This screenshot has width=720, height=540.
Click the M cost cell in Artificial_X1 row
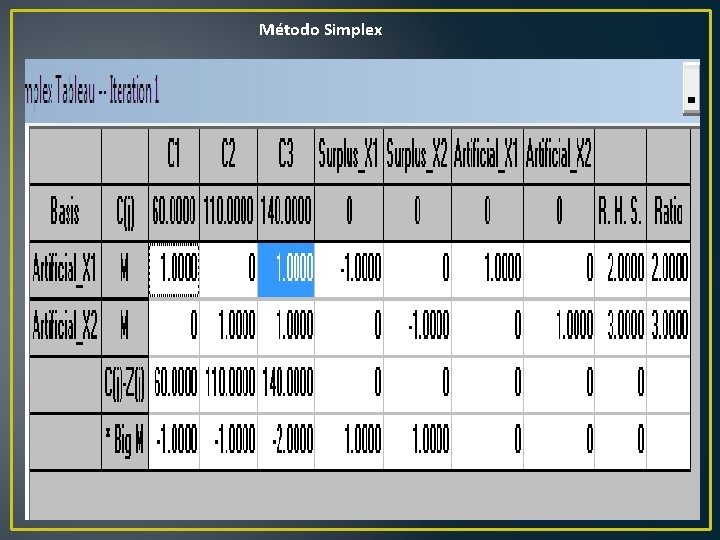pyautogui.click(x=125, y=270)
